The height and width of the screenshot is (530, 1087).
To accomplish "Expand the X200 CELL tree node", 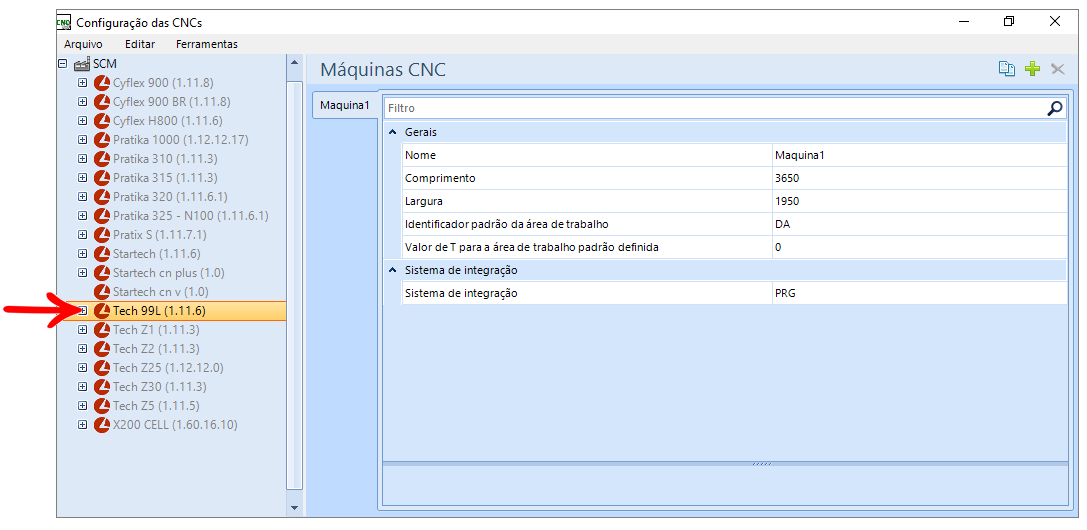I will tap(82, 425).
